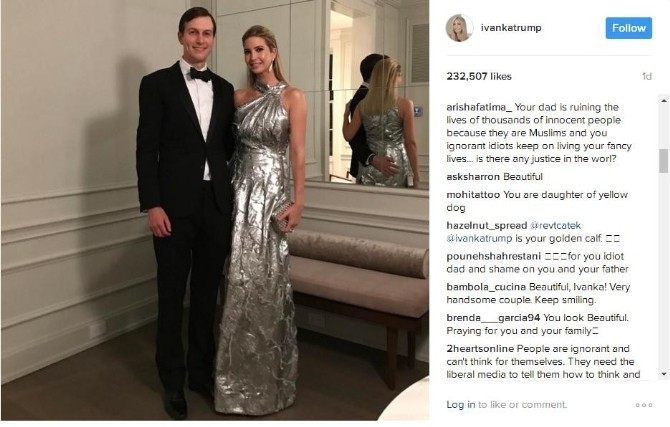Screen dimensions: 670x427
Task: Open 2heartsonline commenter profile
Action: [x=480, y=348]
